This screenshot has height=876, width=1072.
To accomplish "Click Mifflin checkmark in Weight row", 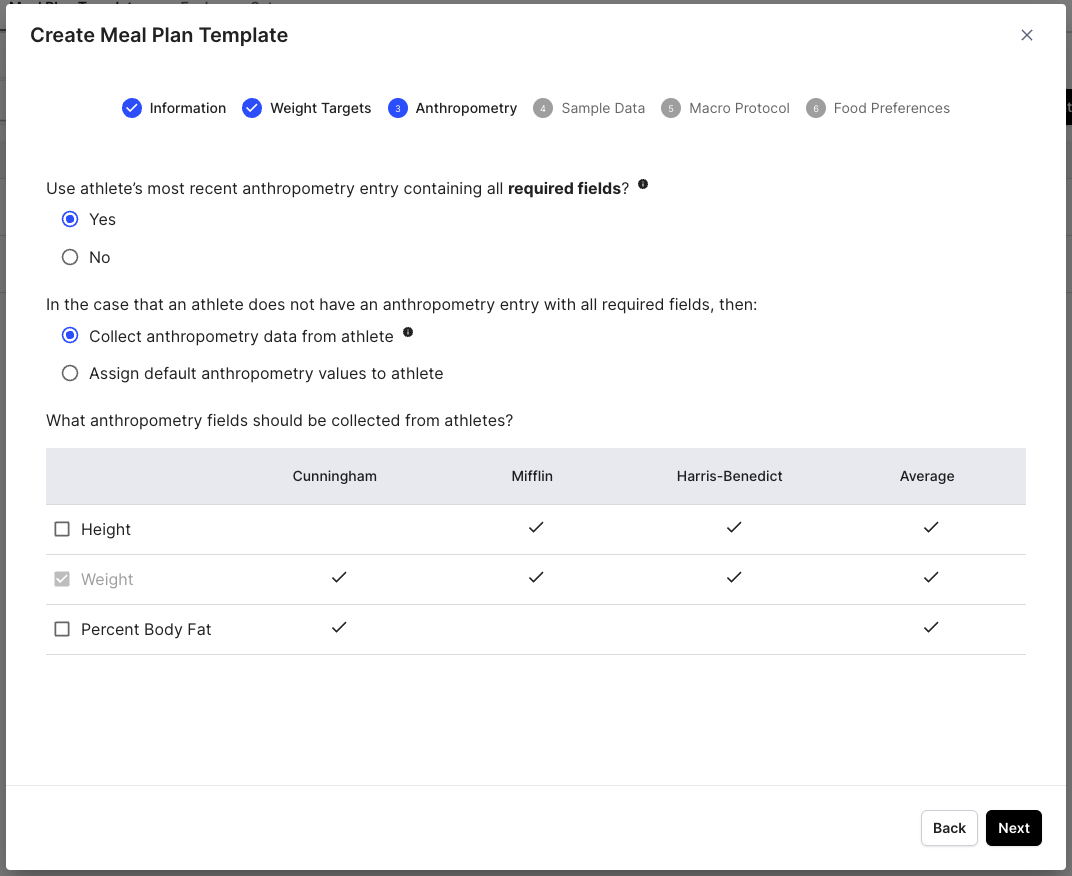I will click(536, 577).
